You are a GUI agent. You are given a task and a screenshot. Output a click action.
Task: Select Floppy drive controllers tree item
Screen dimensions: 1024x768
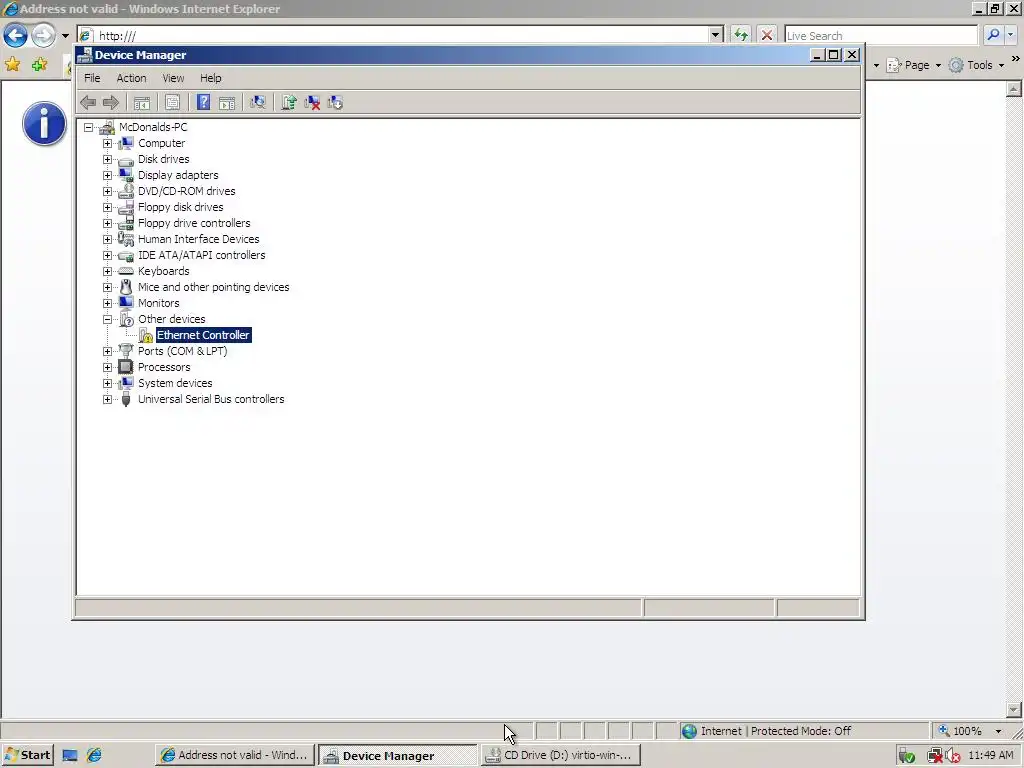coord(194,223)
